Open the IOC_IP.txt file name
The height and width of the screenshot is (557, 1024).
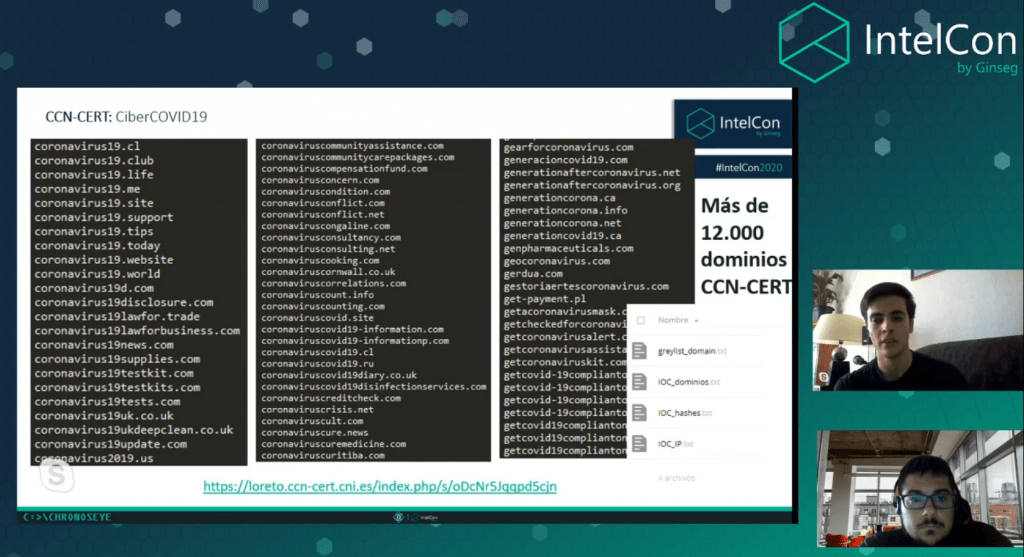(675, 444)
